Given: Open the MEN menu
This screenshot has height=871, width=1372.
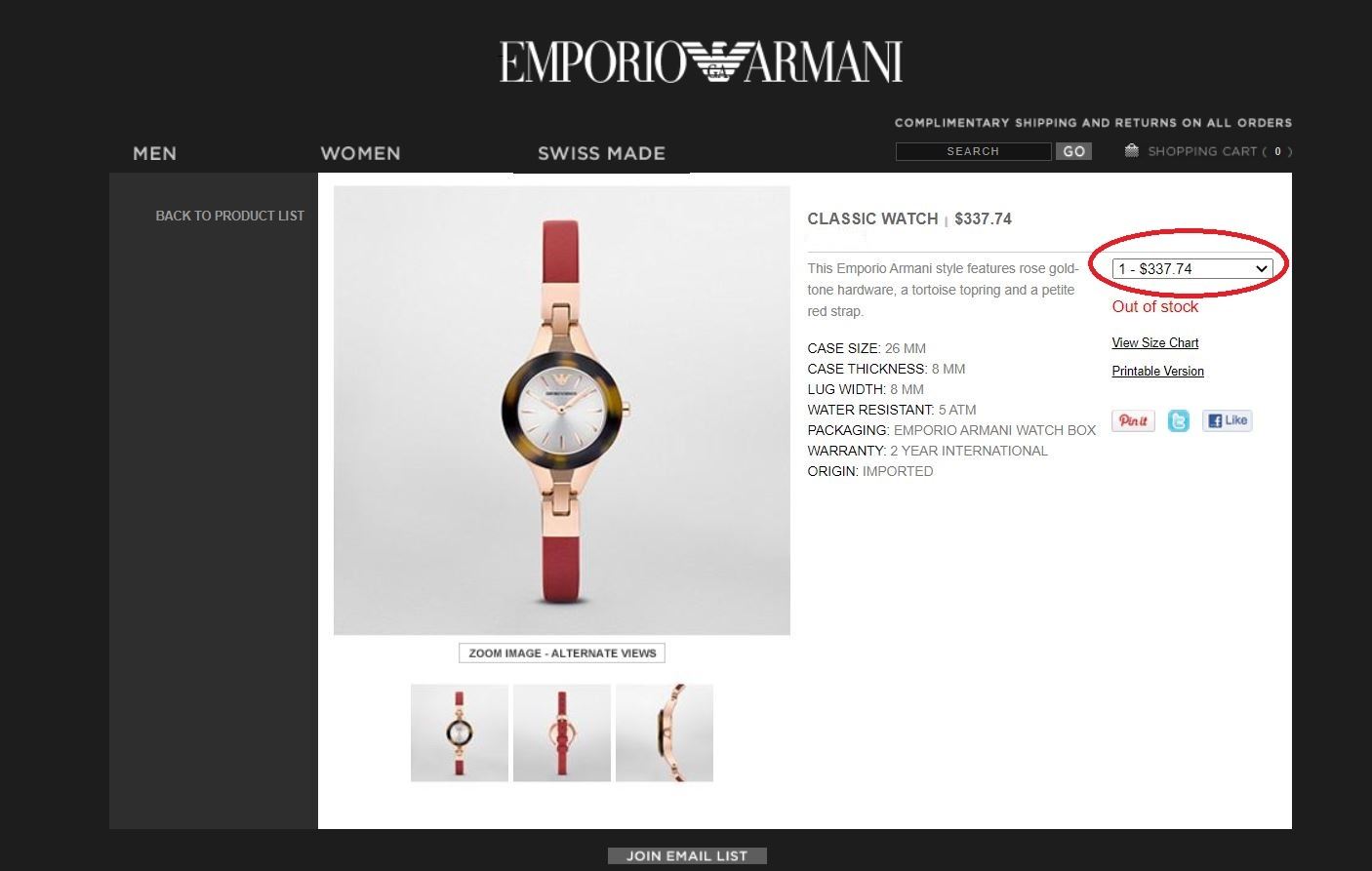Looking at the screenshot, I should click(155, 153).
